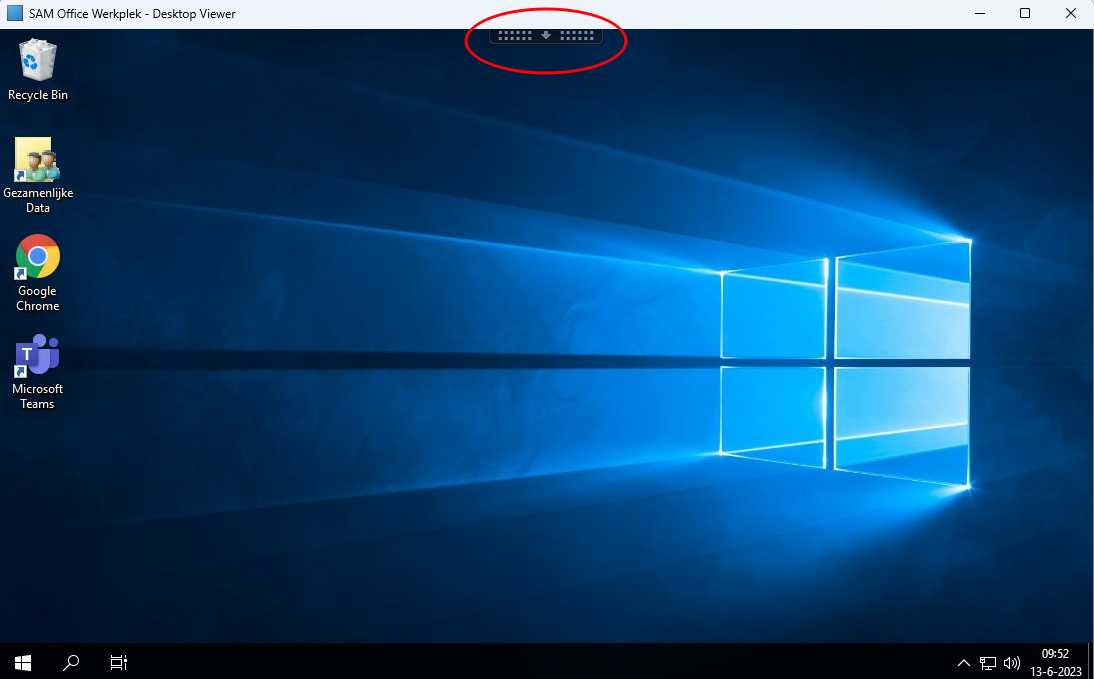This screenshot has height=679, width=1094.
Task: Select the Recycle Bin desktop icon
Action: point(38,61)
